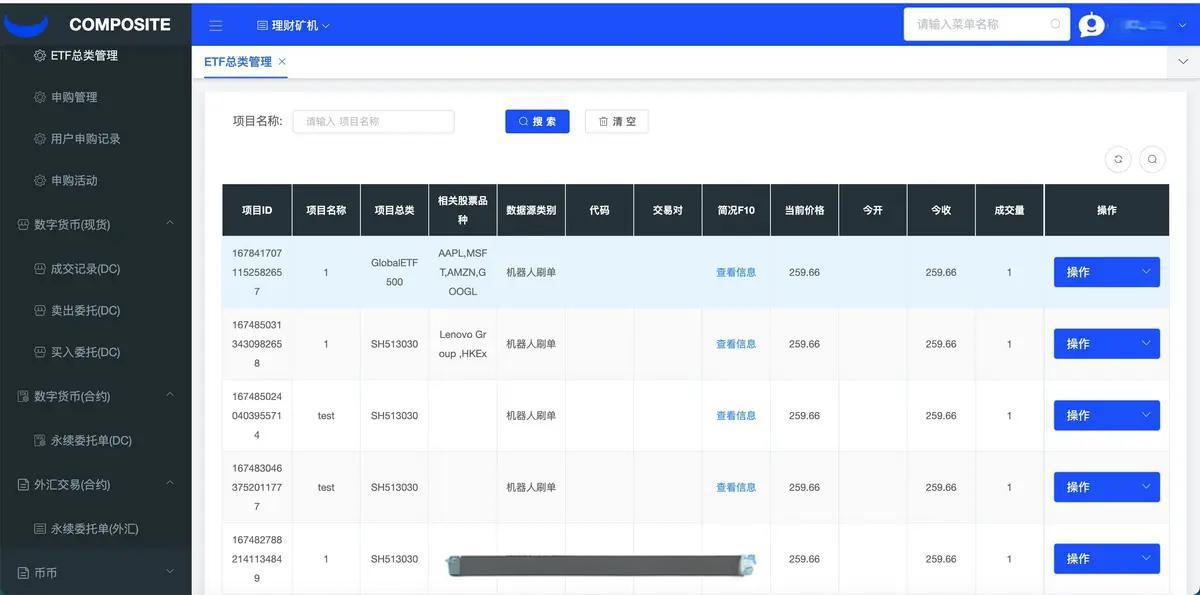The image size is (1200, 595).
Task: Click the gear icon beside 申购活动
Action: click(40, 181)
